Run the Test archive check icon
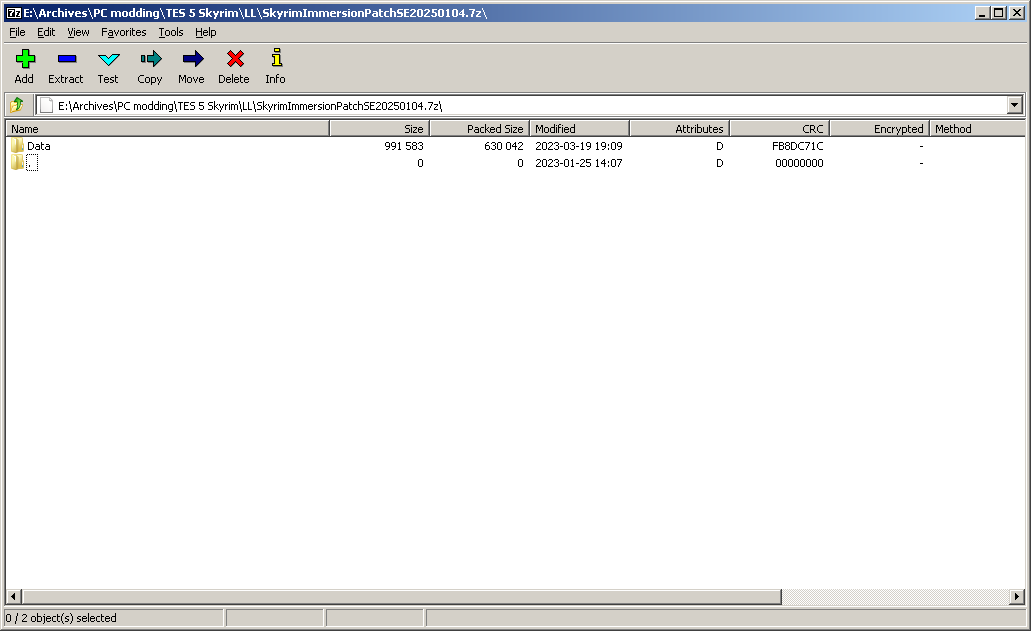This screenshot has height=631, width=1031. (108, 59)
